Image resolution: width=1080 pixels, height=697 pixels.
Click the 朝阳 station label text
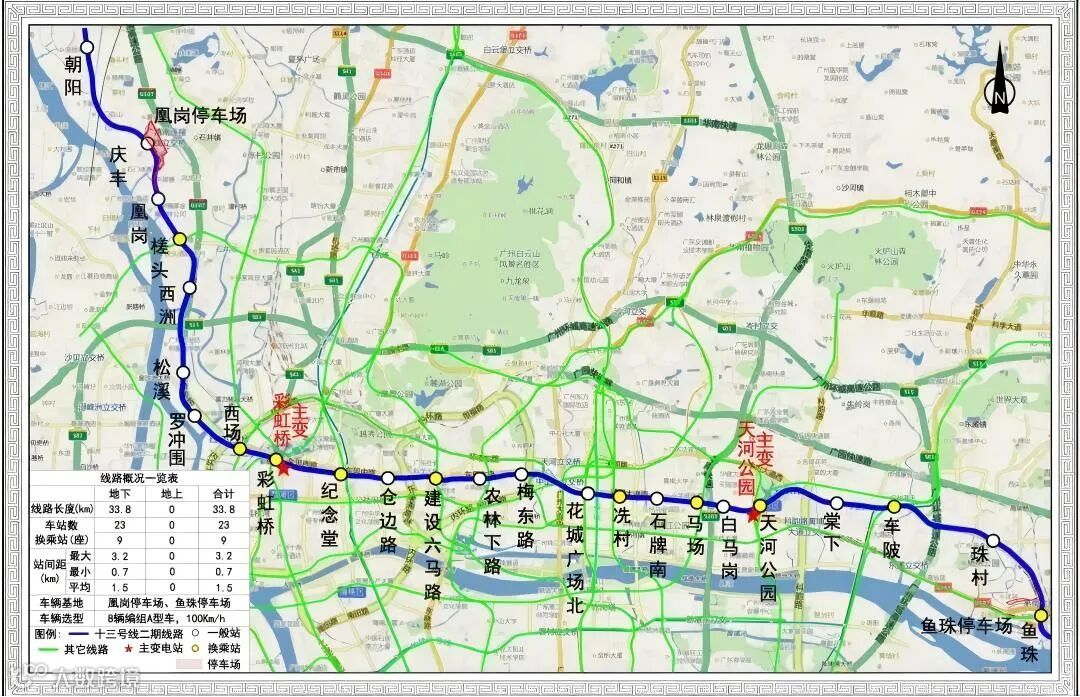pyautogui.click(x=73, y=75)
